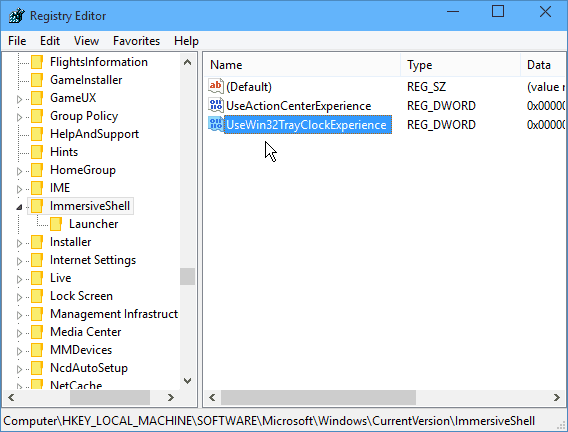Click values pane horizontal scrollbar thumb
The height and width of the screenshot is (432, 568).
pos(318,397)
